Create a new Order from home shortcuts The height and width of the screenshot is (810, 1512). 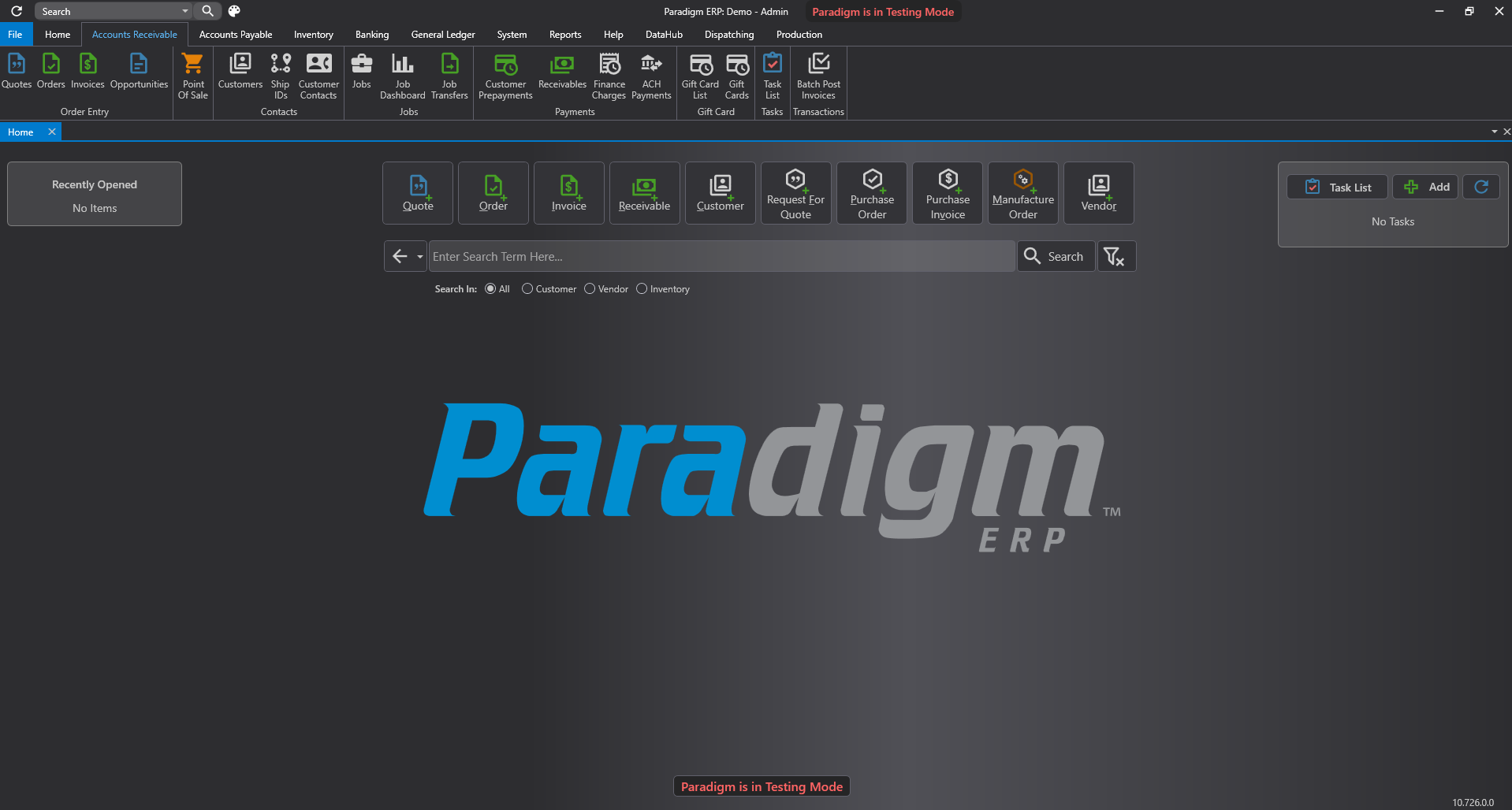[x=493, y=193]
